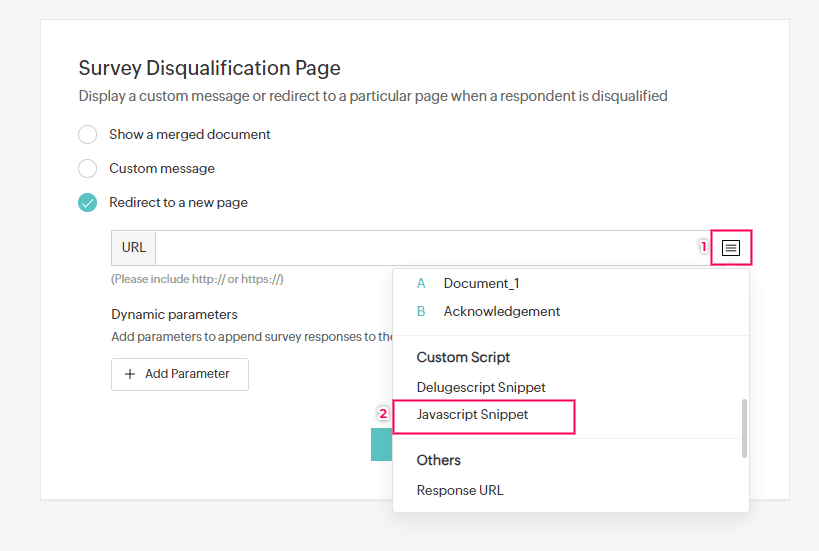
Task: Click the plus icon on Add Parameter
Action: (x=130, y=374)
